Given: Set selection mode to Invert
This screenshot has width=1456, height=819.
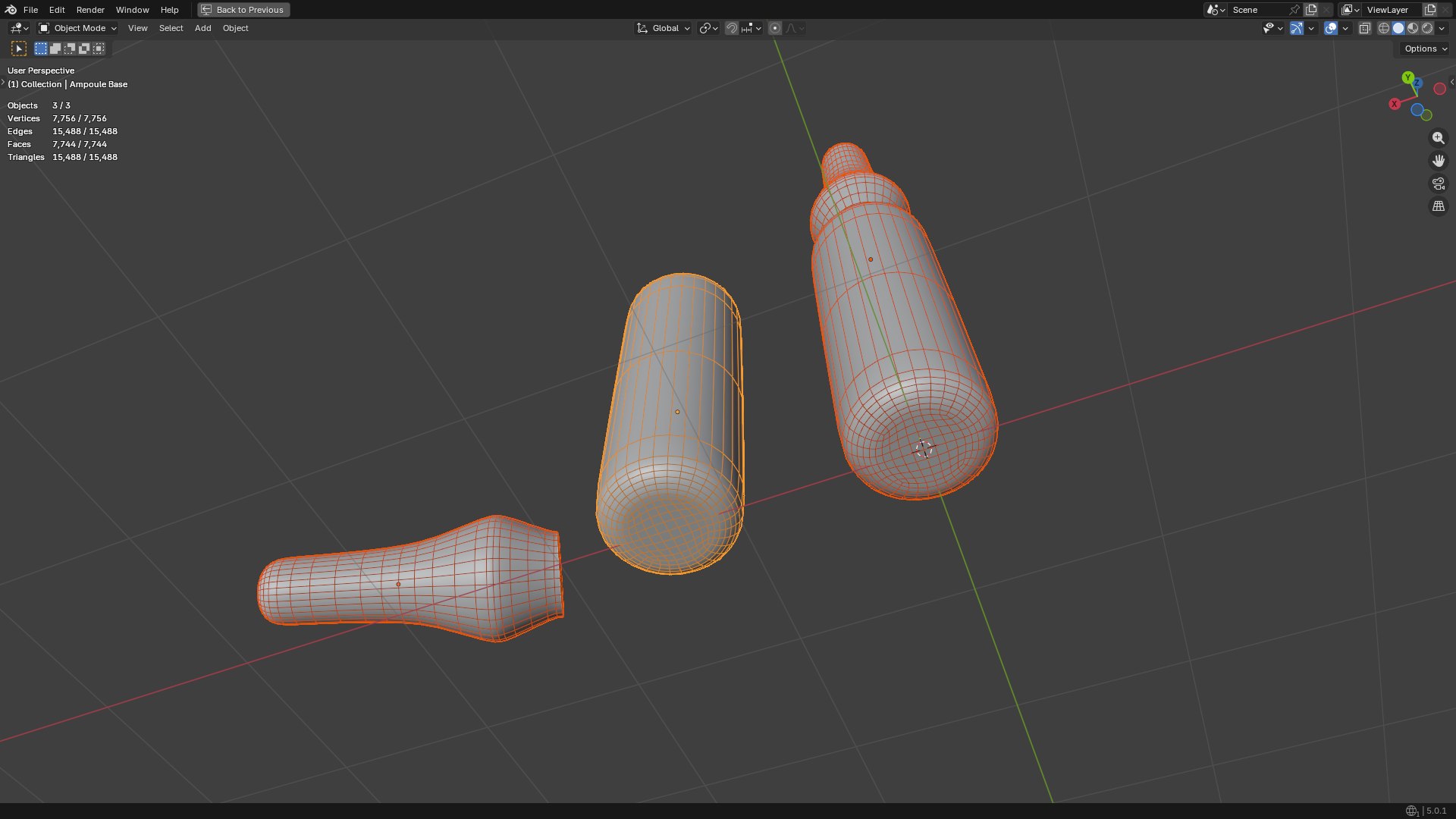Looking at the screenshot, I should pos(84,49).
